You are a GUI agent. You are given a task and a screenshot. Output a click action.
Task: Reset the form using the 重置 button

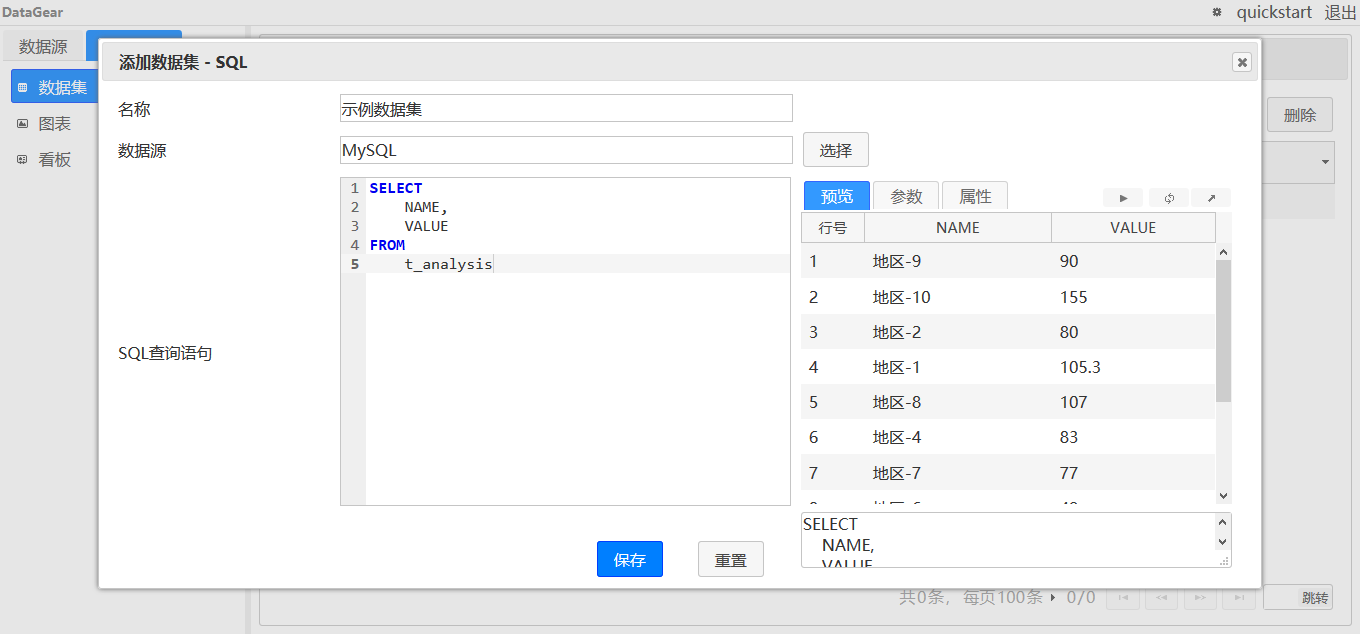pos(730,559)
